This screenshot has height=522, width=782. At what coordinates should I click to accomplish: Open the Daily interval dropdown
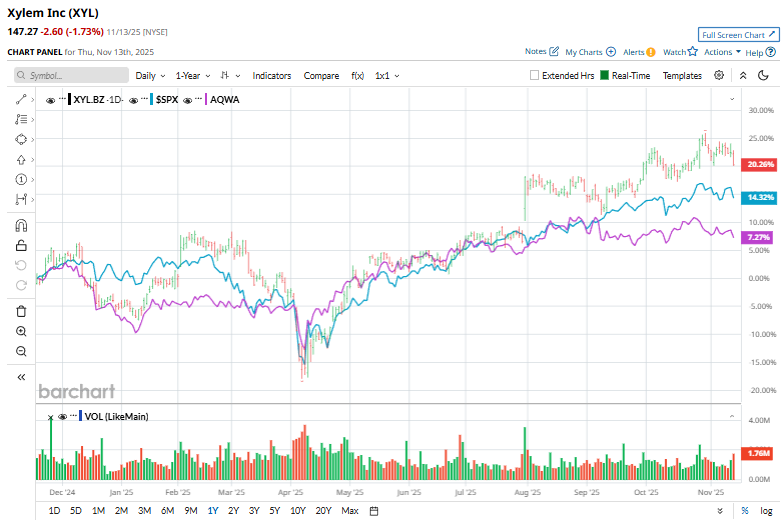tap(150, 76)
